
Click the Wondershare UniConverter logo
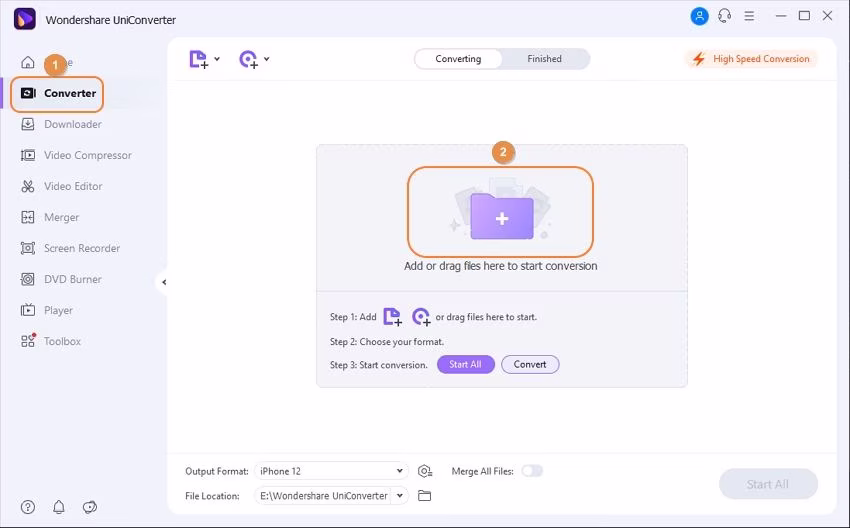pyautogui.click(x=24, y=20)
